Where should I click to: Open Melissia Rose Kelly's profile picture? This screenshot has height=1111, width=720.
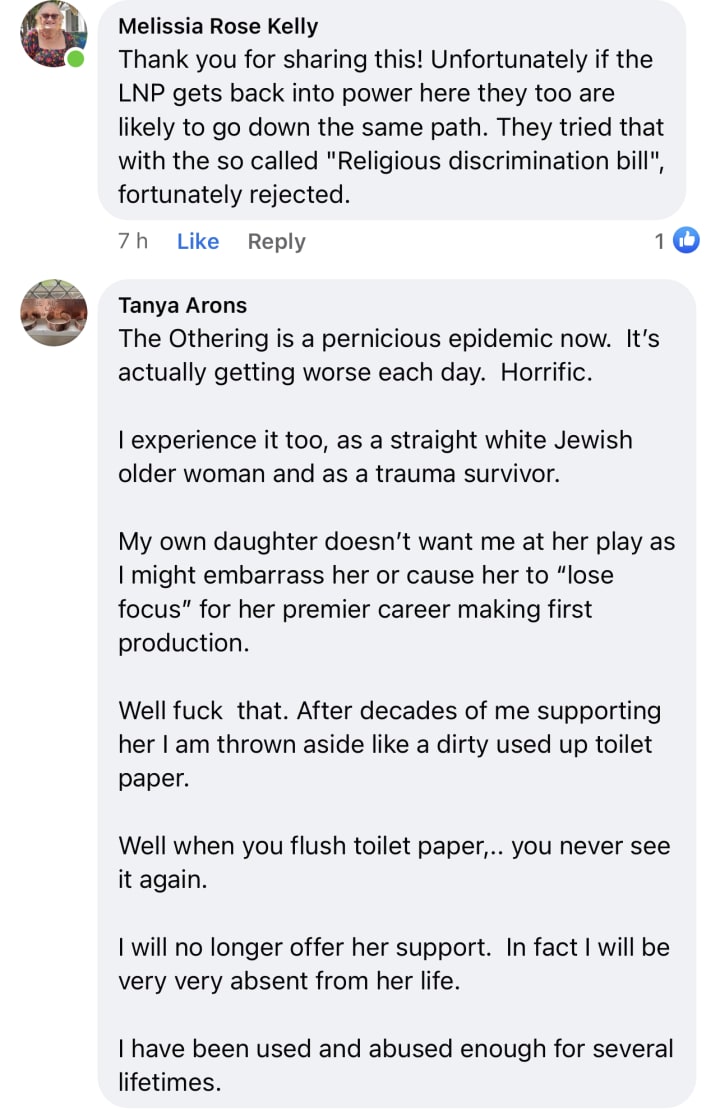click(53, 33)
